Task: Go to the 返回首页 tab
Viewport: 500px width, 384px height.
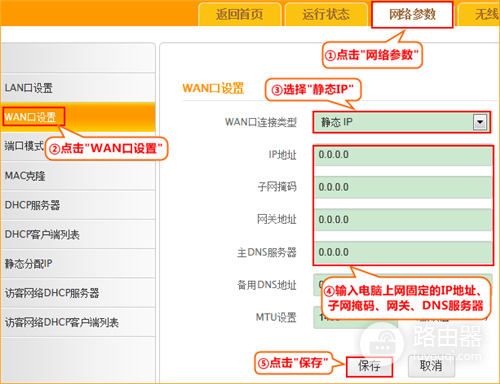Action: click(x=239, y=15)
